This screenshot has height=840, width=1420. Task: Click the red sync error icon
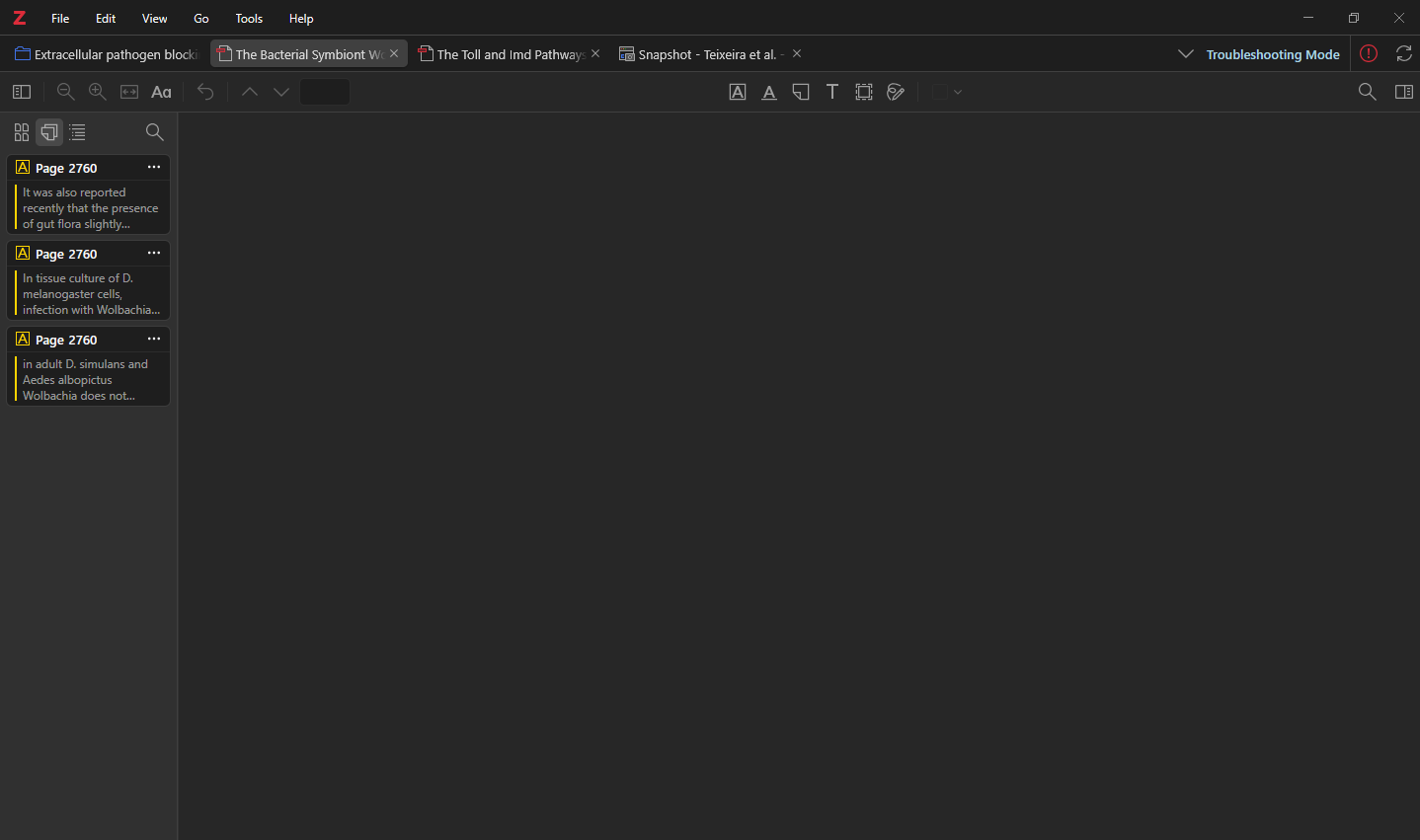point(1369,54)
